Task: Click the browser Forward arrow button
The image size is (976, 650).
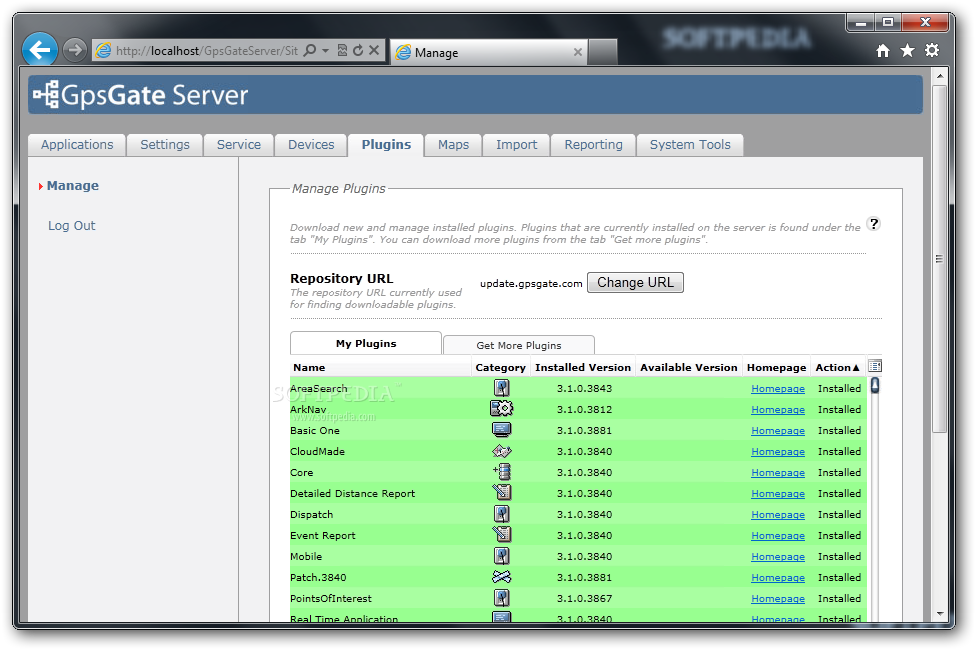Action: coord(75,50)
